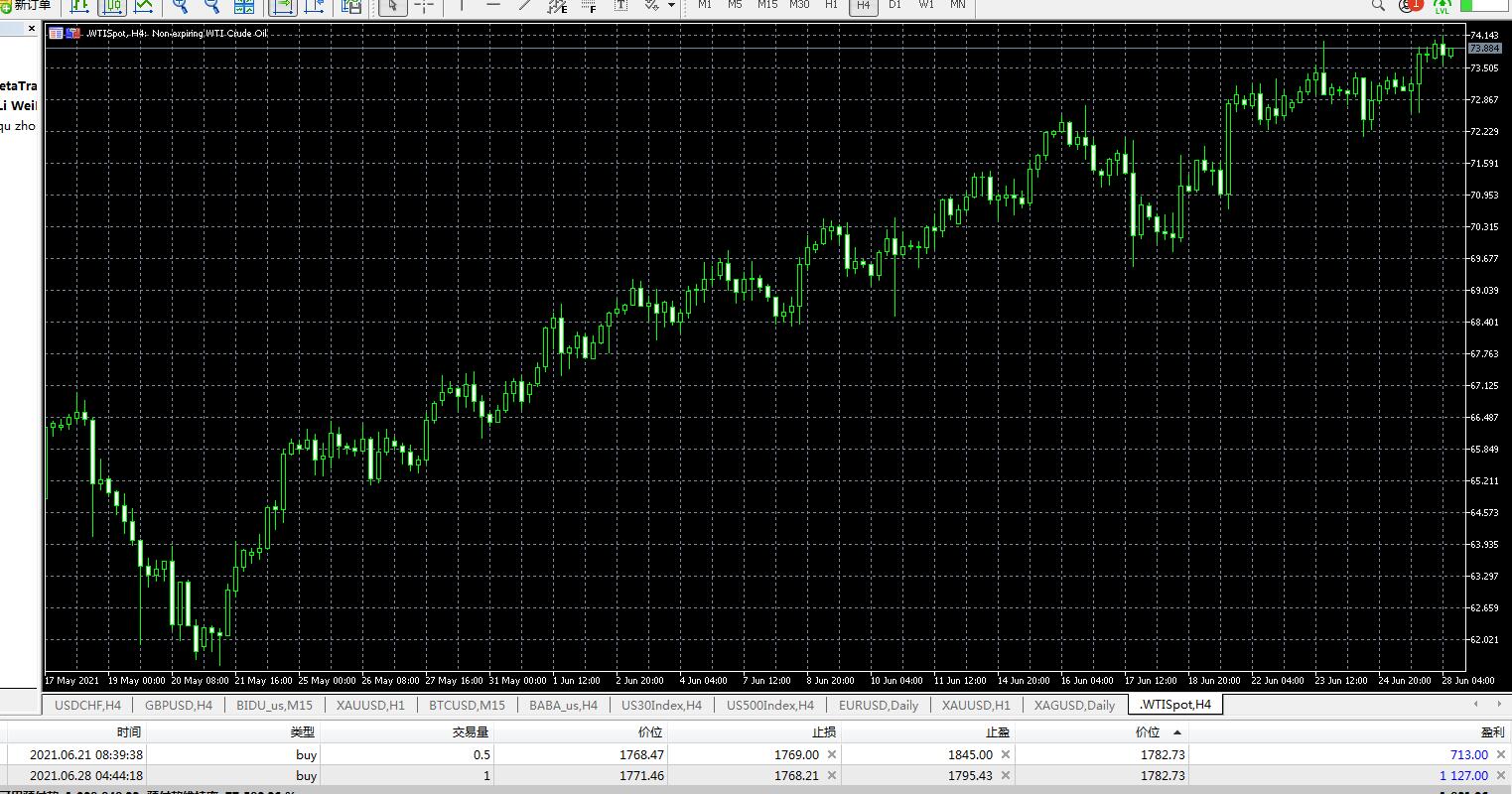Image resolution: width=1512 pixels, height=794 pixels.
Task: Click current price label 73.884 on axis
Action: (x=1484, y=49)
